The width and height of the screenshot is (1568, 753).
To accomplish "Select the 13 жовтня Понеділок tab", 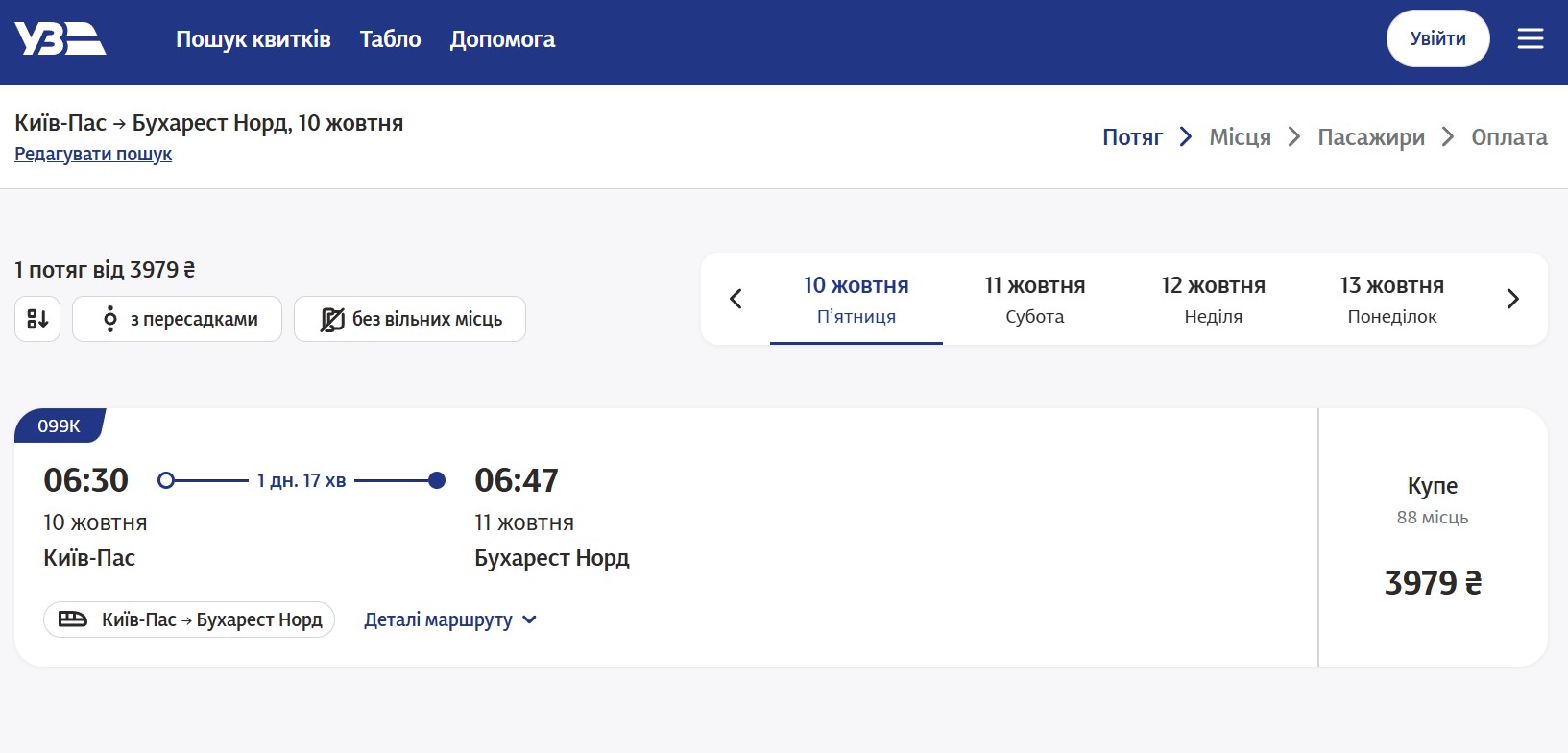I will pos(1391,299).
